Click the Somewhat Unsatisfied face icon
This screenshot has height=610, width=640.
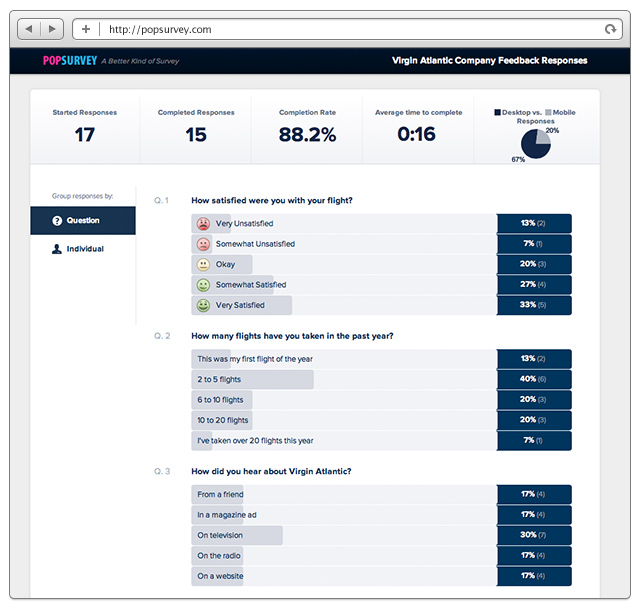point(203,244)
